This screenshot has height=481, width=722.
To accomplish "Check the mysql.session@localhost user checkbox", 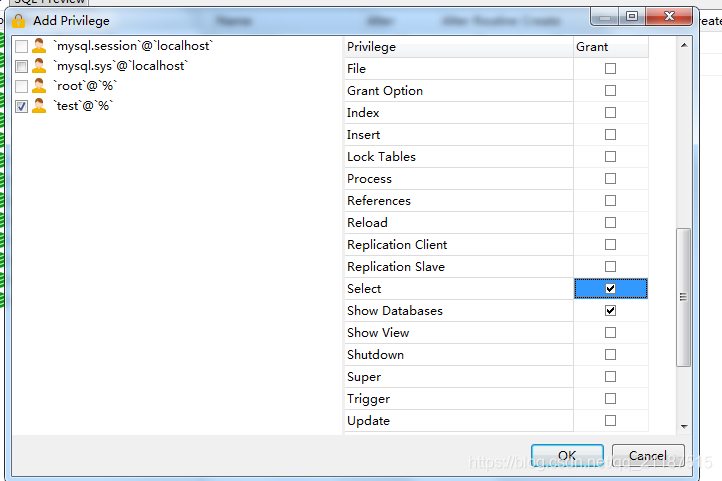I will pyautogui.click(x=21, y=46).
